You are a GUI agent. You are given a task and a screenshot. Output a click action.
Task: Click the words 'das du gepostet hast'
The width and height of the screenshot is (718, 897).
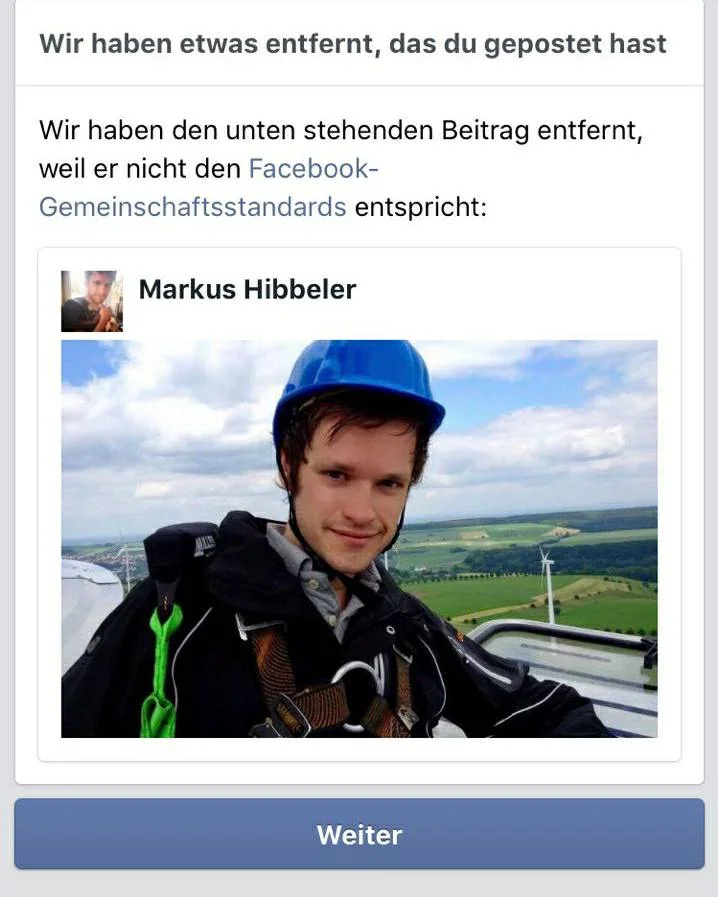(x=528, y=44)
